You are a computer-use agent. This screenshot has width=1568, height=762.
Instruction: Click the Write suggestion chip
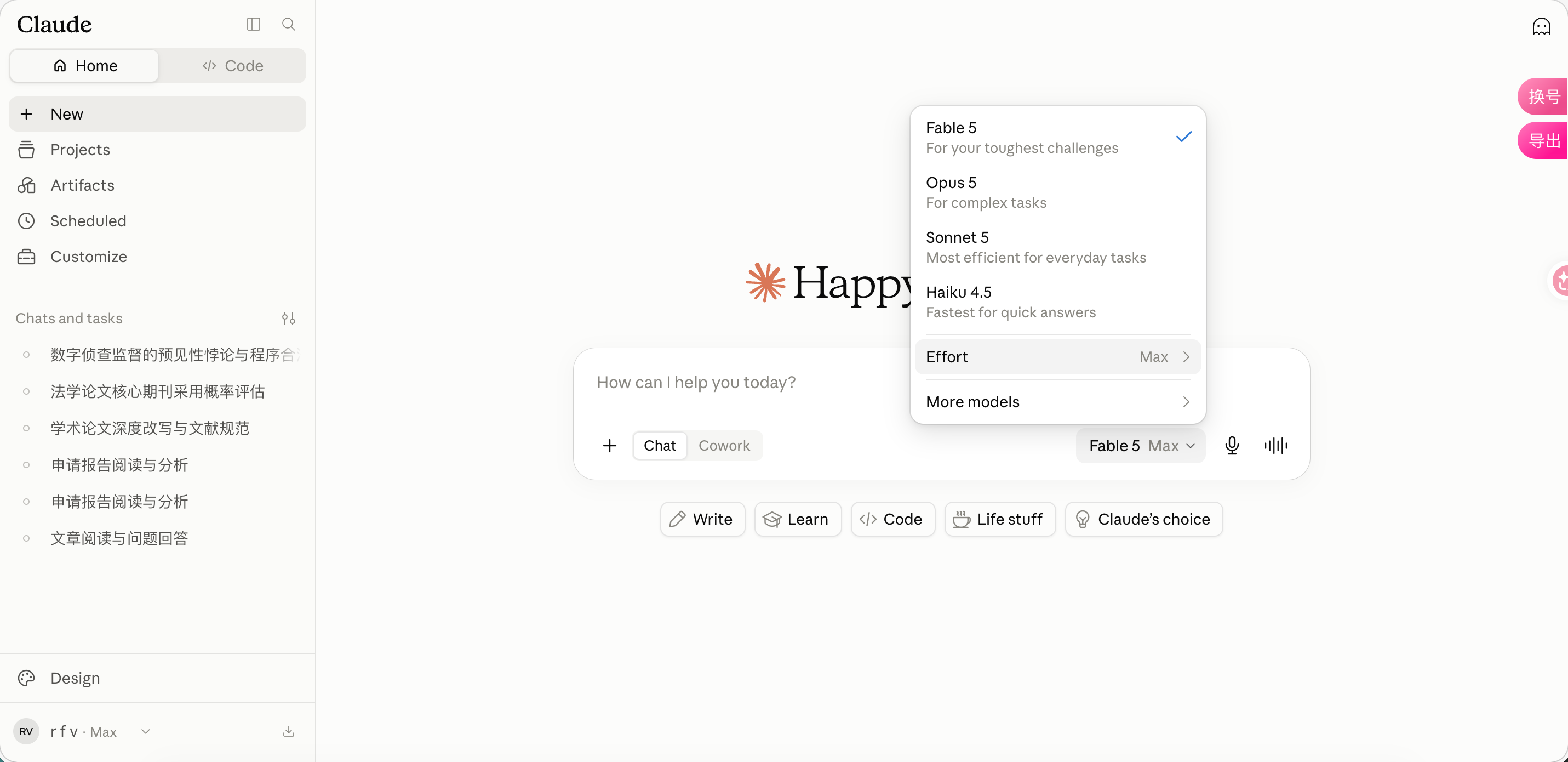click(x=702, y=519)
